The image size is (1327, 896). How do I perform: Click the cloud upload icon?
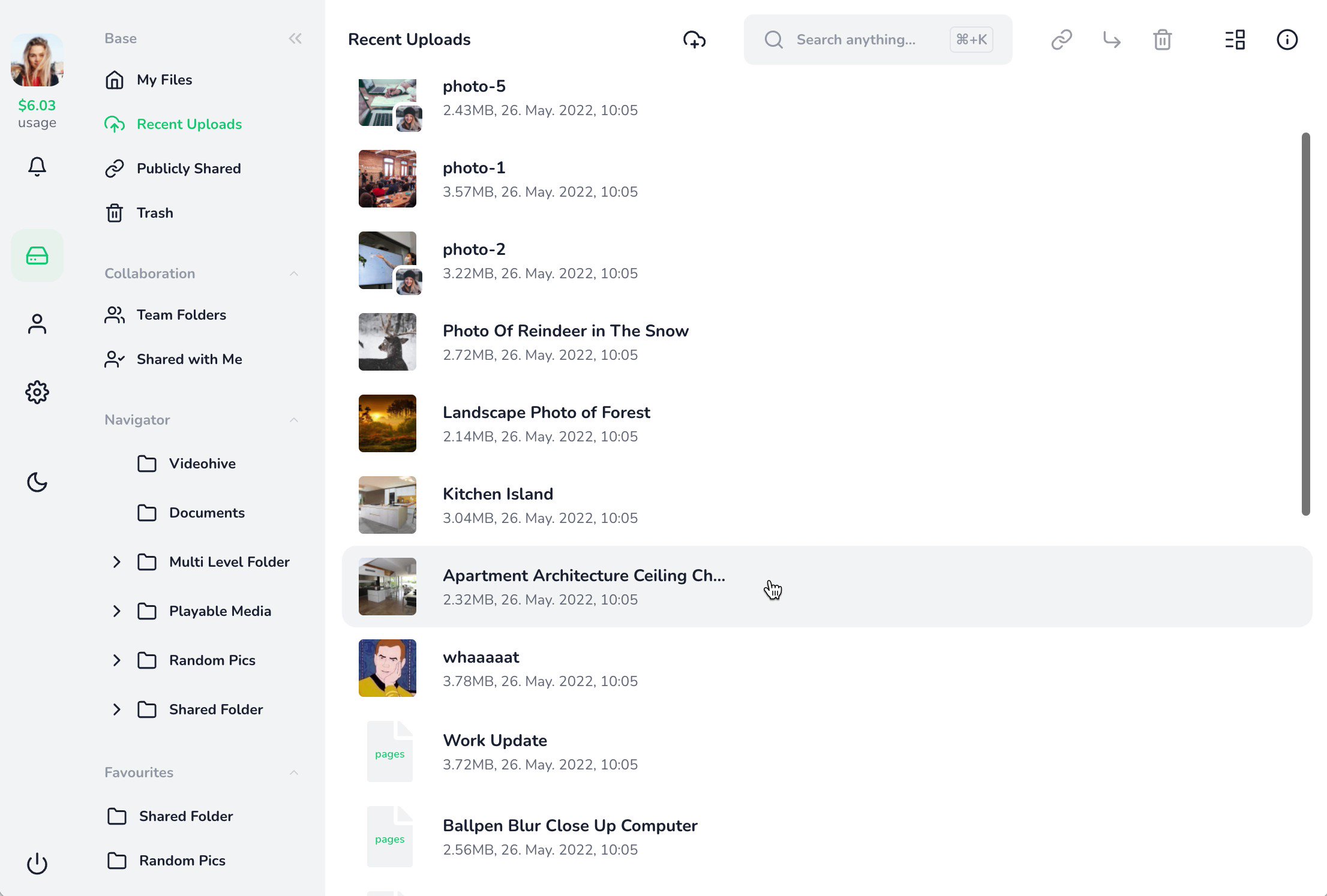694,40
